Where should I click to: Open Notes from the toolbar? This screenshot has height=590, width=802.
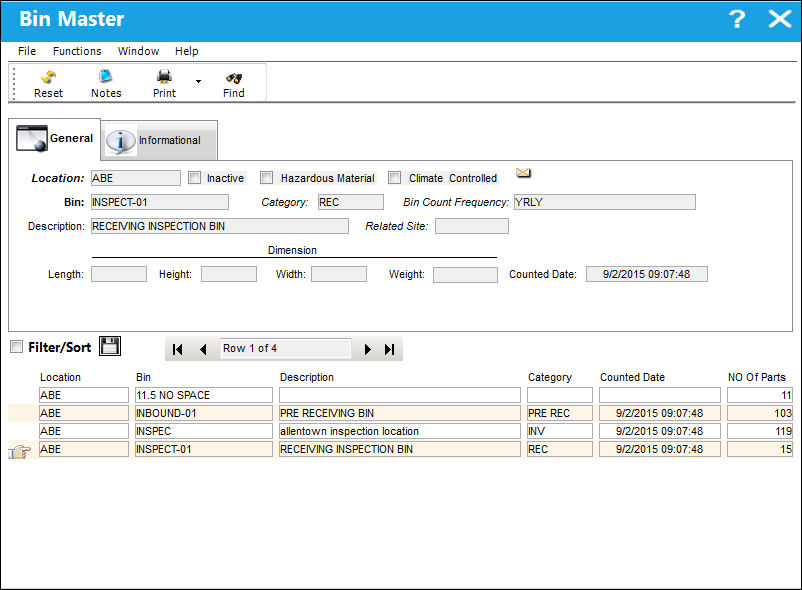tap(106, 84)
